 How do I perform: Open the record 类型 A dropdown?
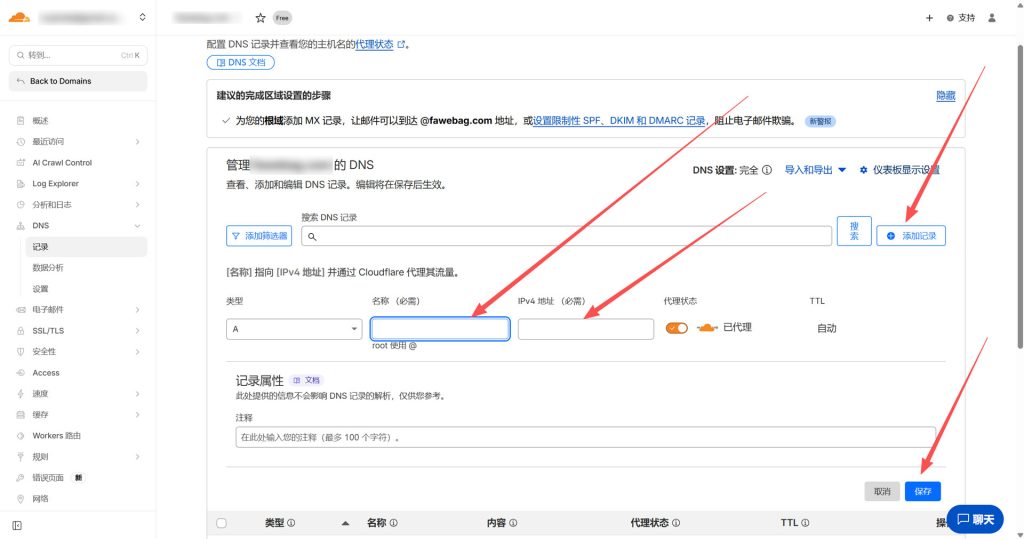pyautogui.click(x=294, y=329)
